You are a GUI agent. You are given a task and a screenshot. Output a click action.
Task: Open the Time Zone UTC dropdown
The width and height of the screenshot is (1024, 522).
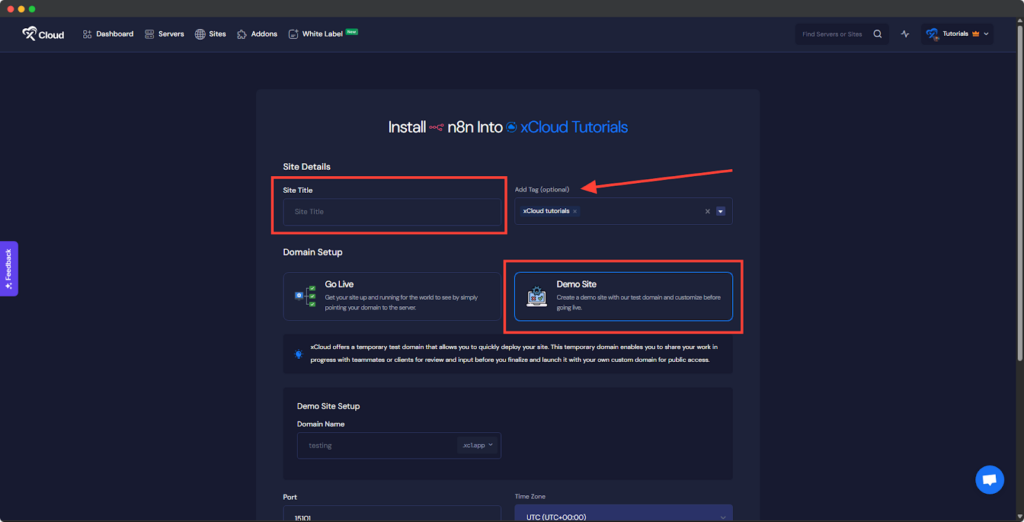[623, 516]
